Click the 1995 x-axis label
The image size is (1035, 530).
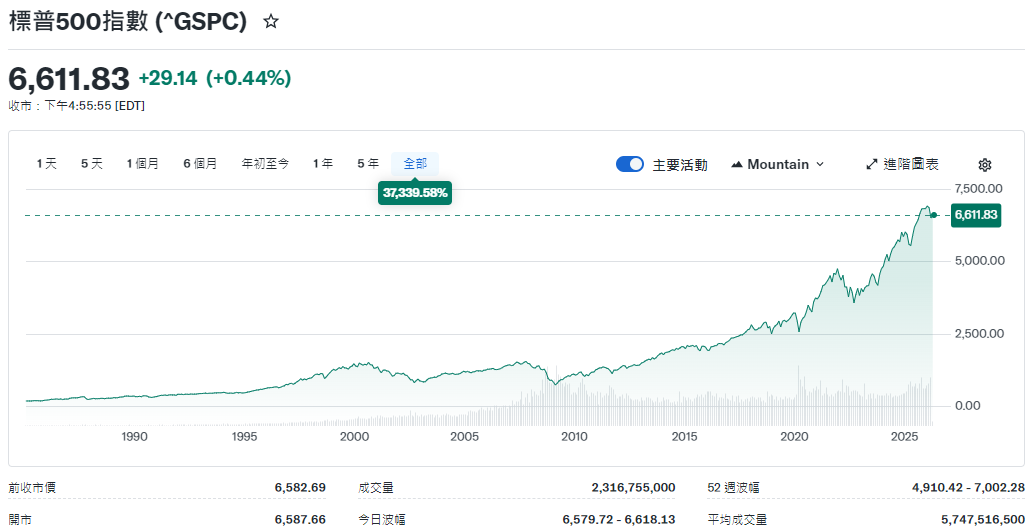[244, 436]
